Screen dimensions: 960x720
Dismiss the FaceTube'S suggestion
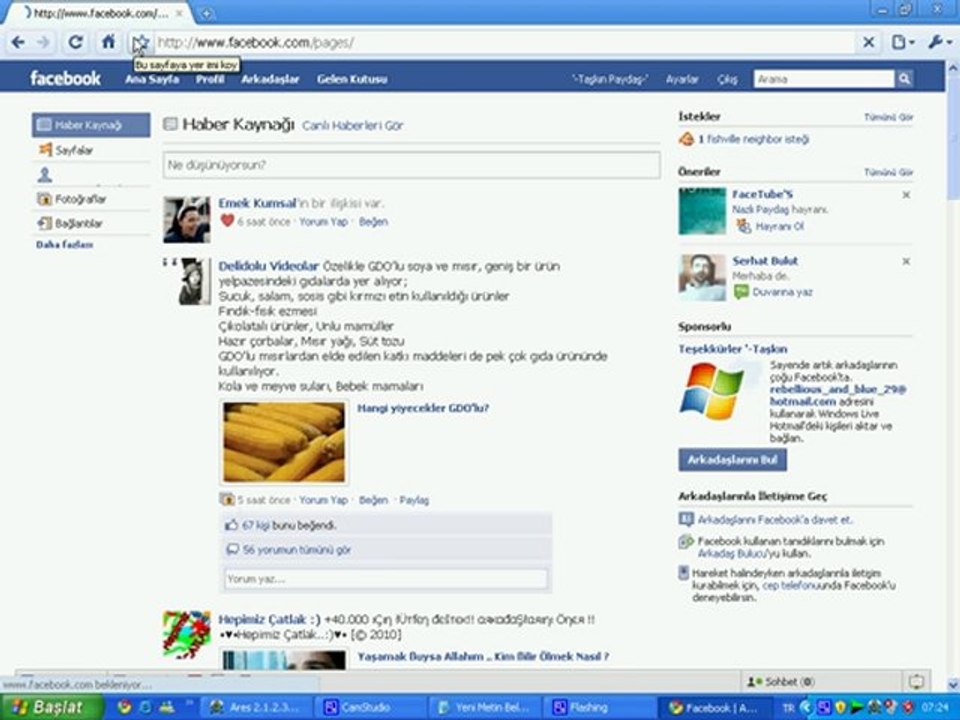tap(906, 195)
